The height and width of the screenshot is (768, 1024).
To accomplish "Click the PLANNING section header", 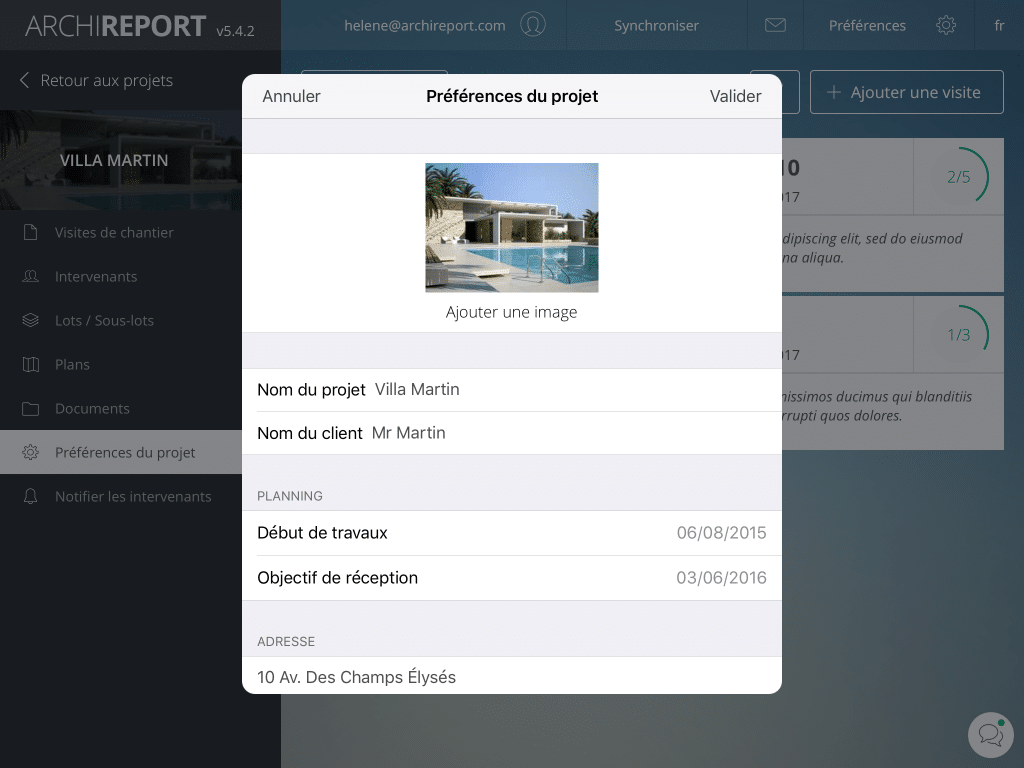I will 289,496.
